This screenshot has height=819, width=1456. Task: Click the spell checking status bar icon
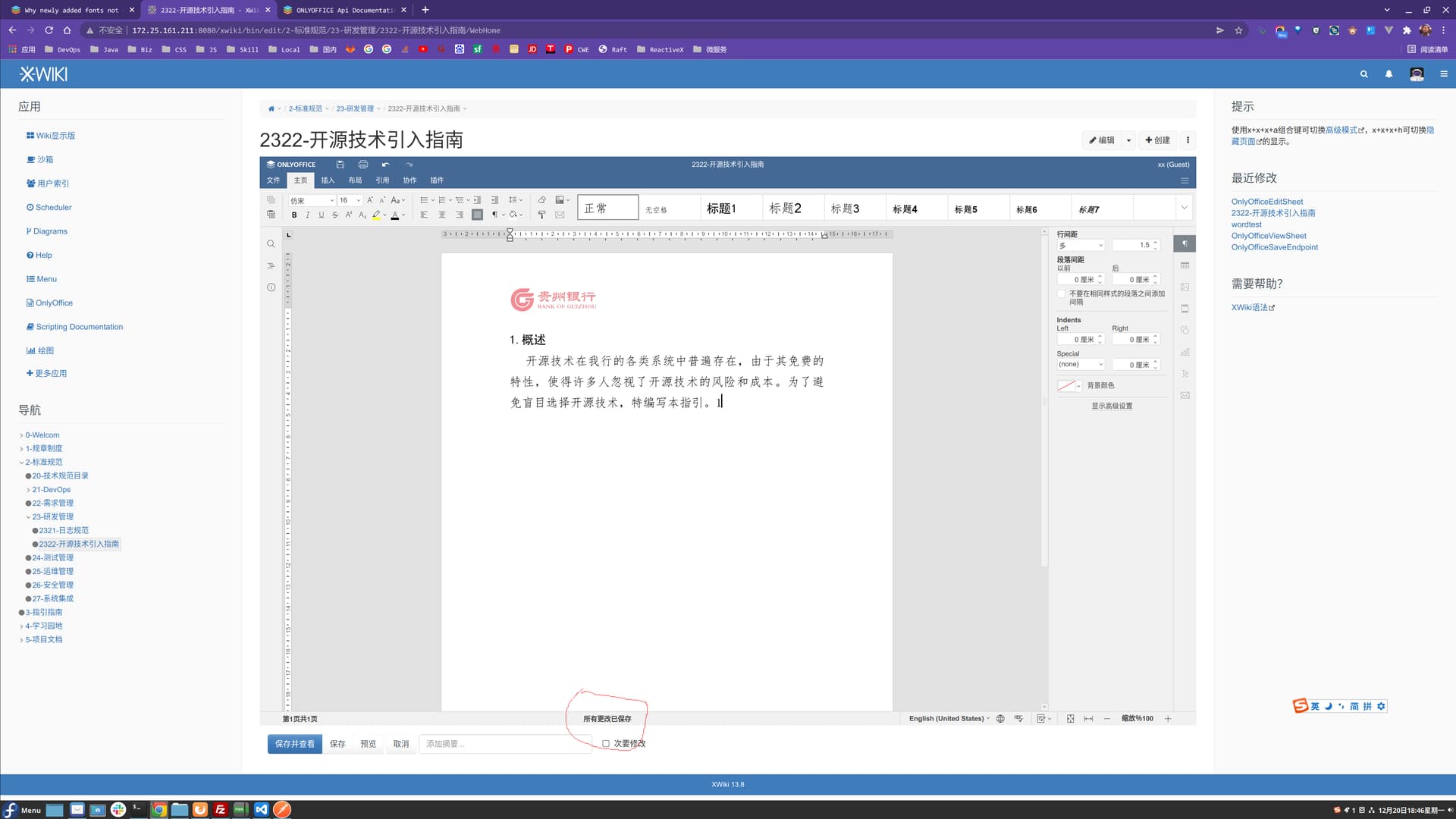pyautogui.click(x=1018, y=719)
